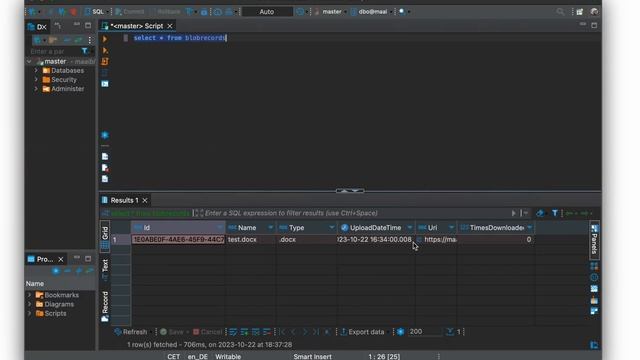Click the TimesDownloaded column header
The image size is (640, 360).
(x=496, y=228)
